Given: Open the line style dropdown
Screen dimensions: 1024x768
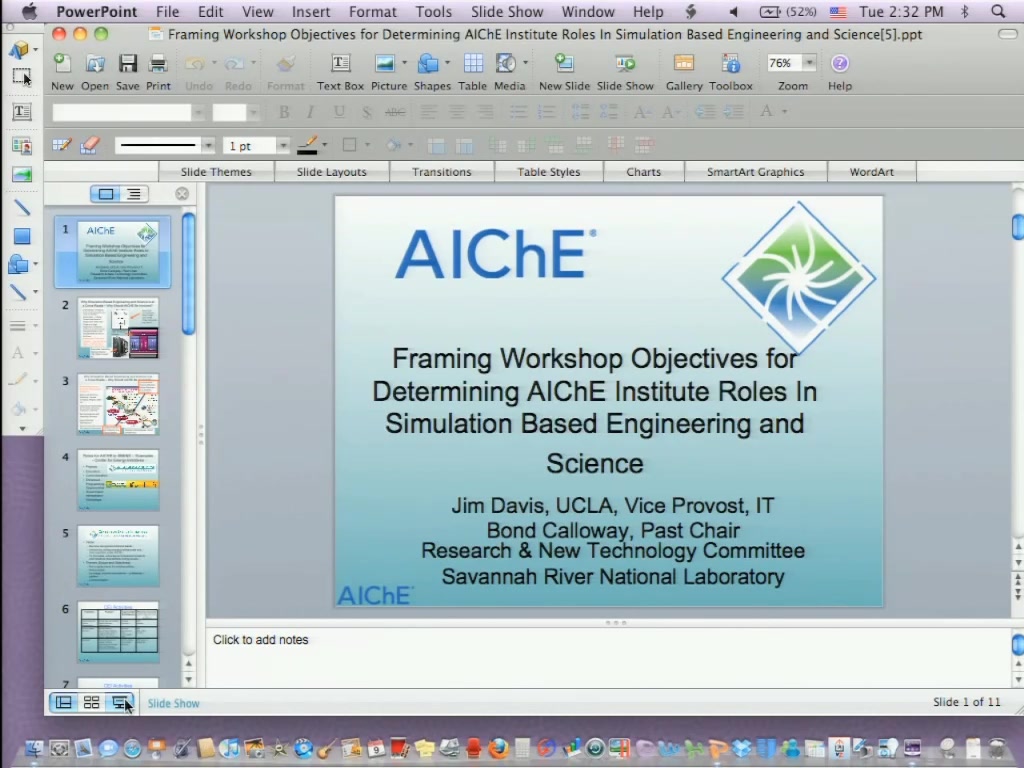Looking at the screenshot, I should coord(208,145).
